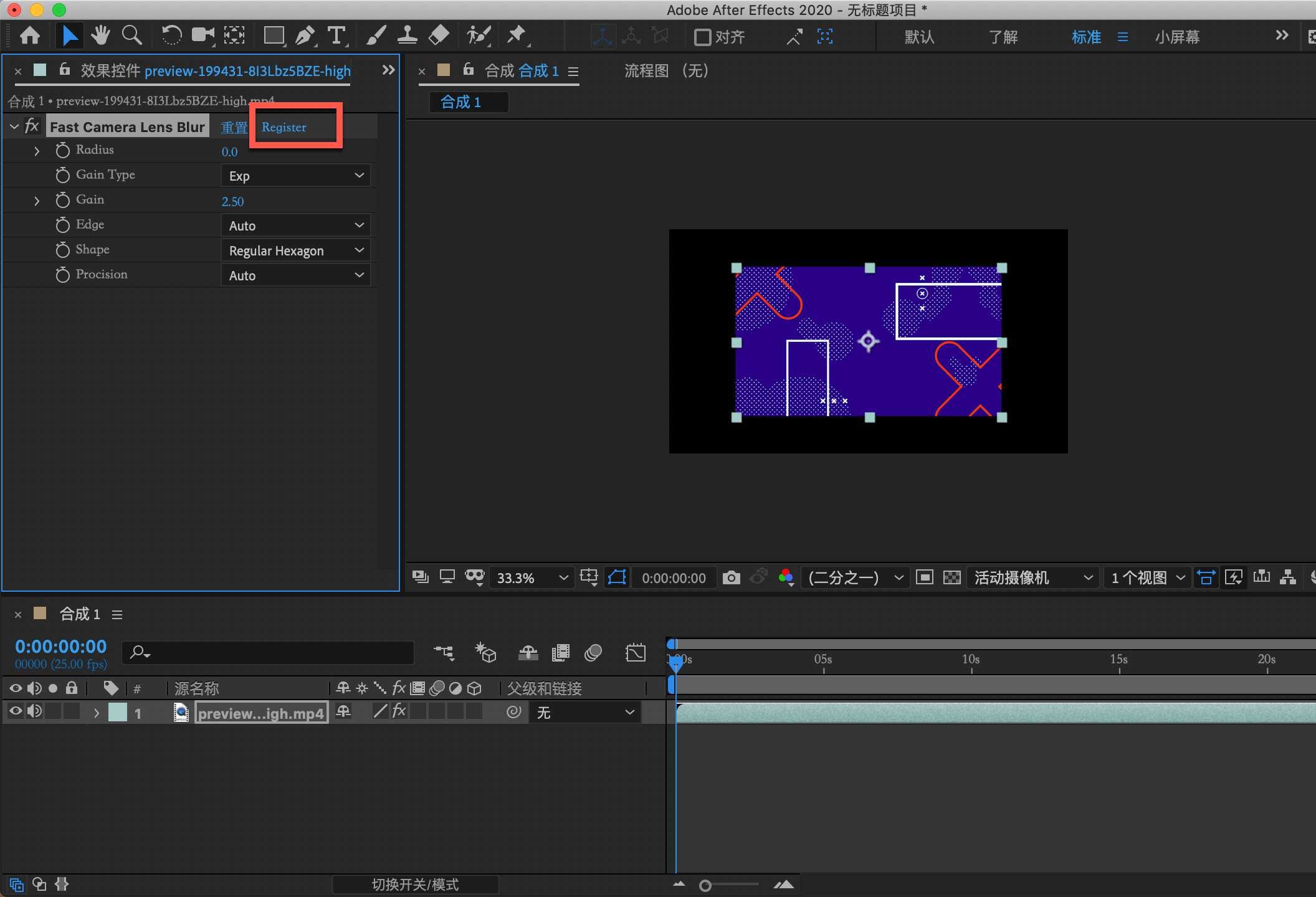Toggle region of interest icon

point(925,577)
